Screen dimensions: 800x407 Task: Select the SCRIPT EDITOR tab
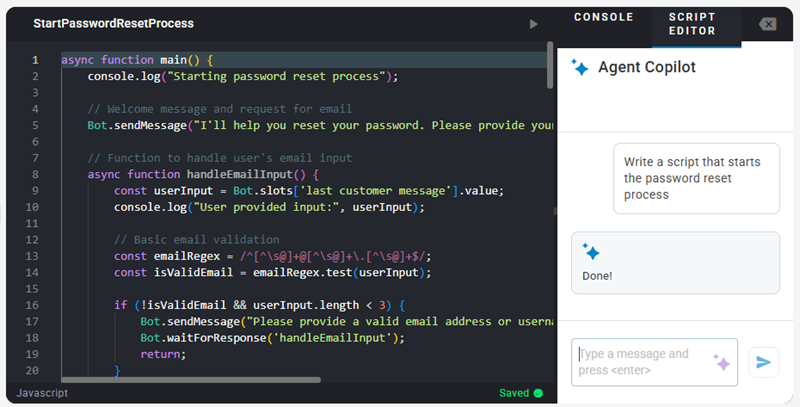691,24
